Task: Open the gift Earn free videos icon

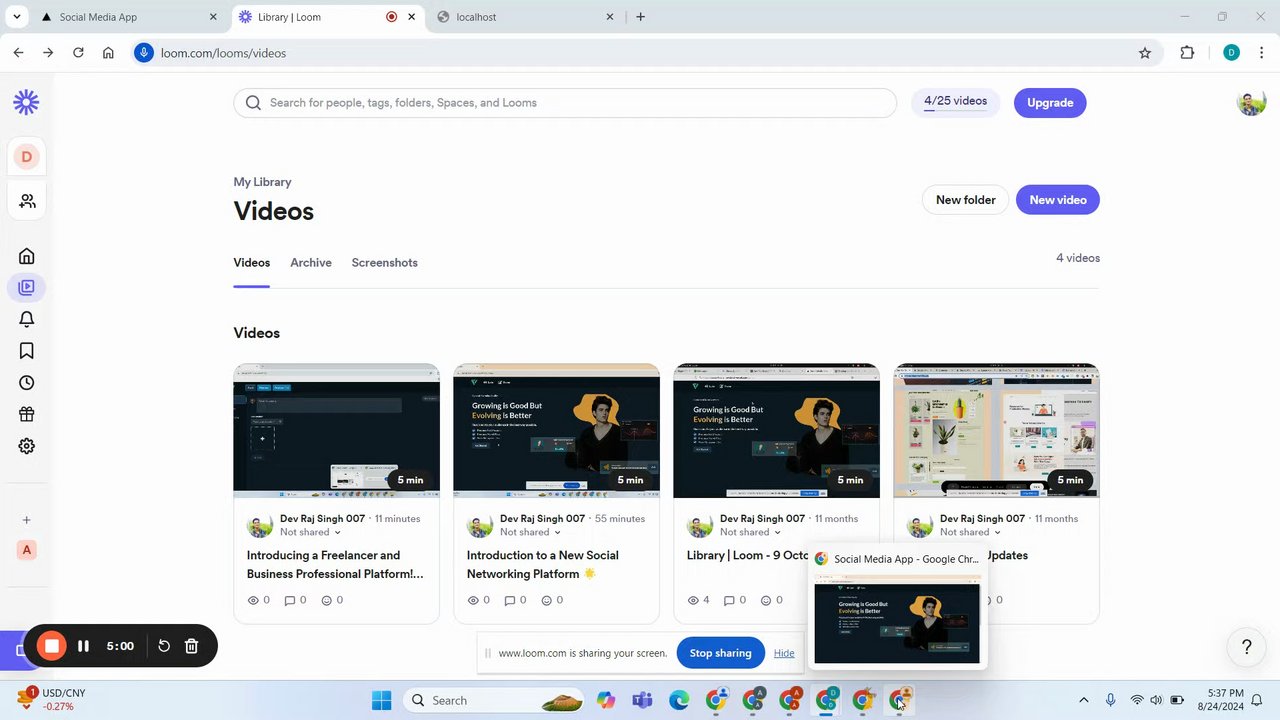Action: click(27, 414)
